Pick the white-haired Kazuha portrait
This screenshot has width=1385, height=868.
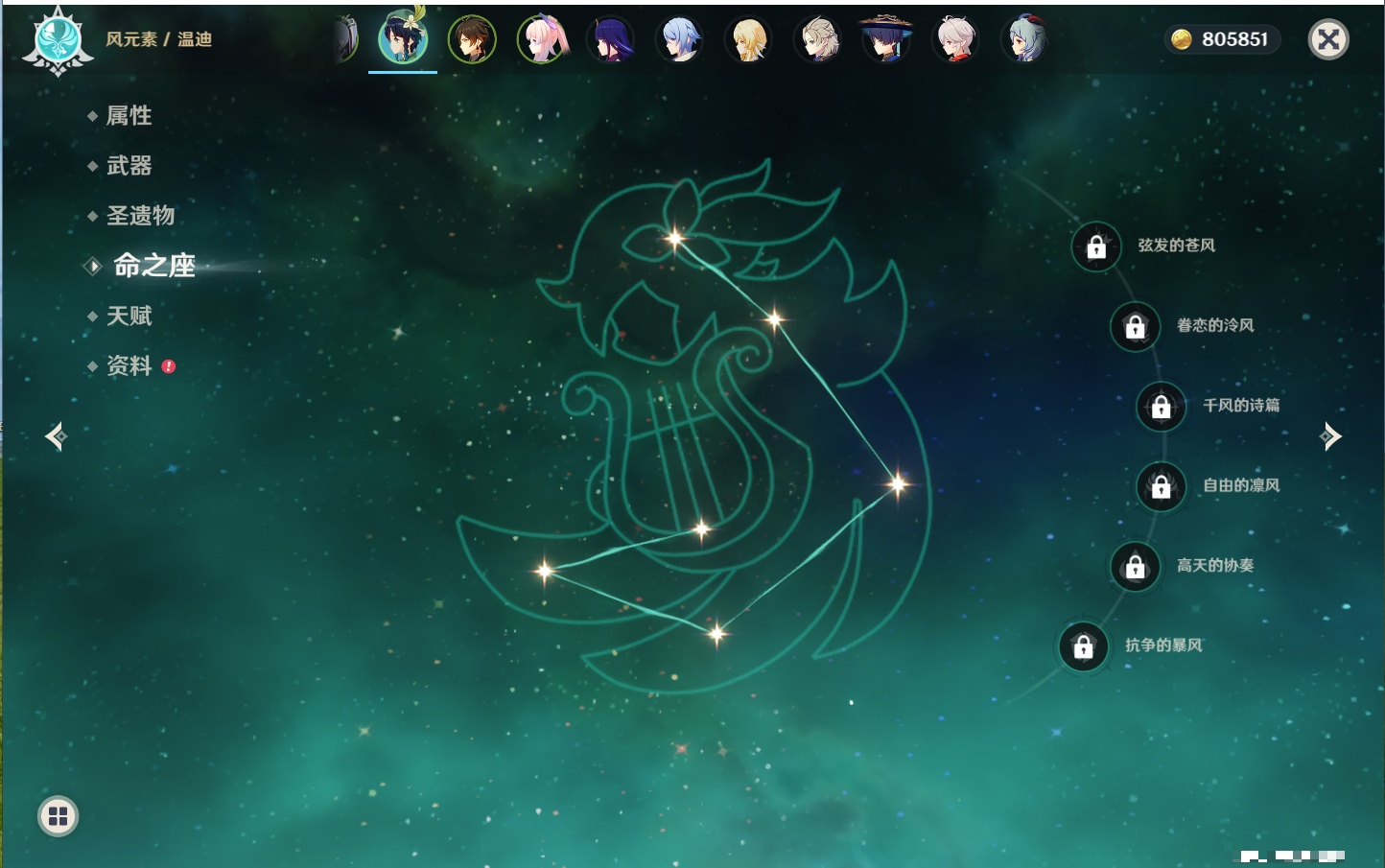pyautogui.click(x=955, y=39)
